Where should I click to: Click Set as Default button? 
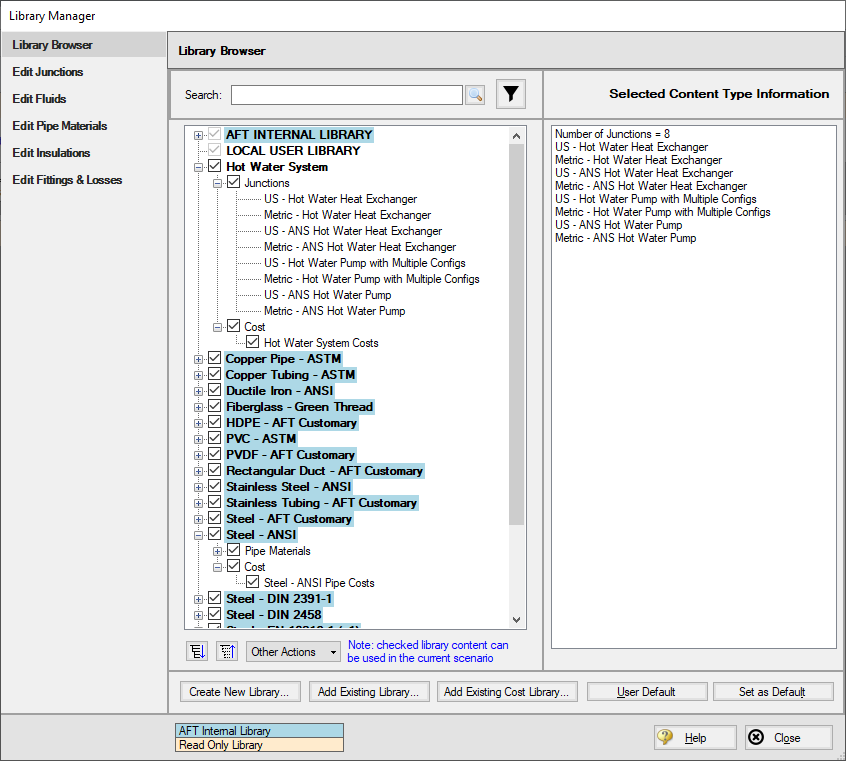click(x=773, y=692)
